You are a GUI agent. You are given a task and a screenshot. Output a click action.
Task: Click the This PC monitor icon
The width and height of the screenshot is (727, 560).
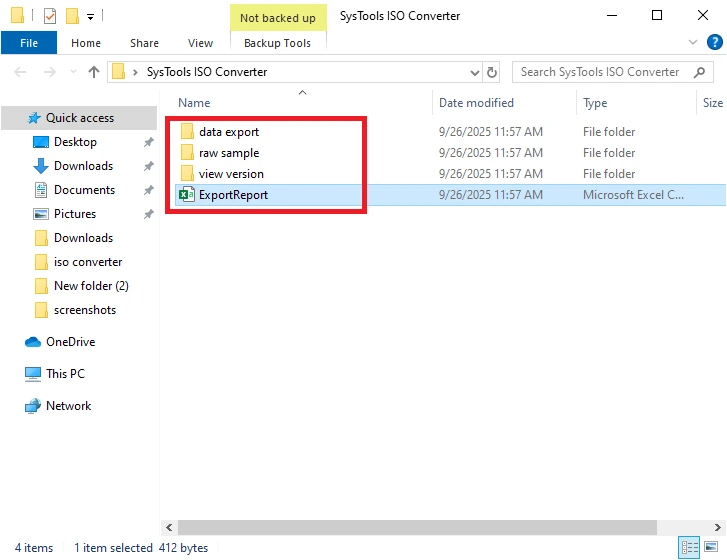click(x=32, y=374)
